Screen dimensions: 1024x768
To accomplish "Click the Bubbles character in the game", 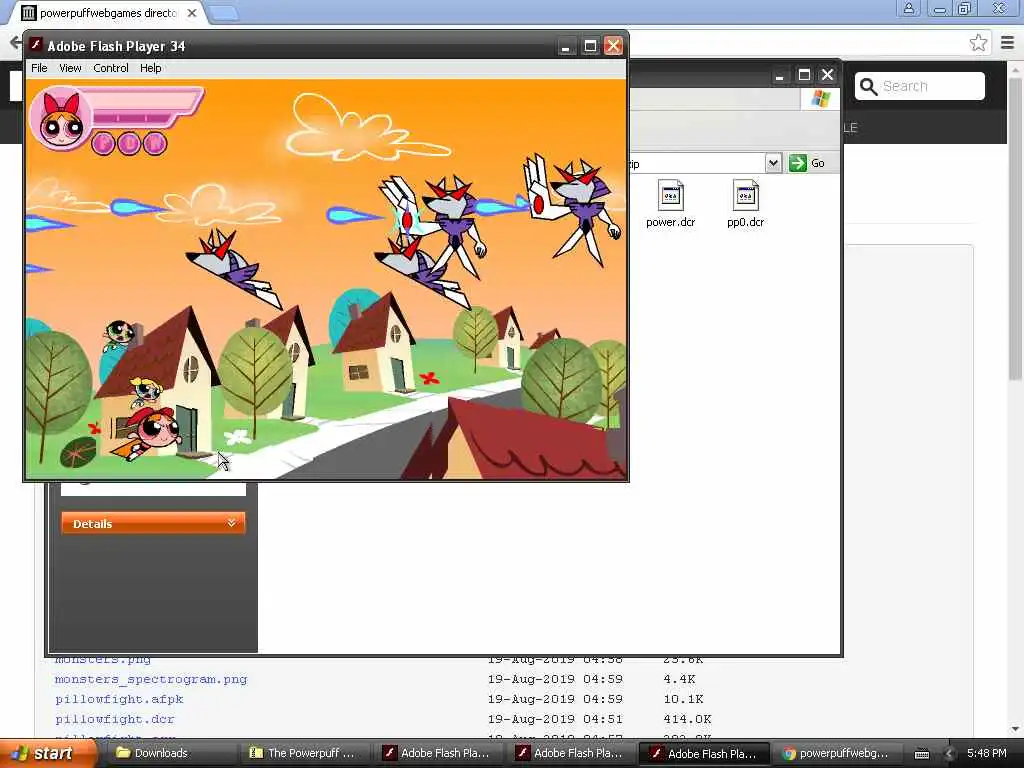I will tap(146, 391).
